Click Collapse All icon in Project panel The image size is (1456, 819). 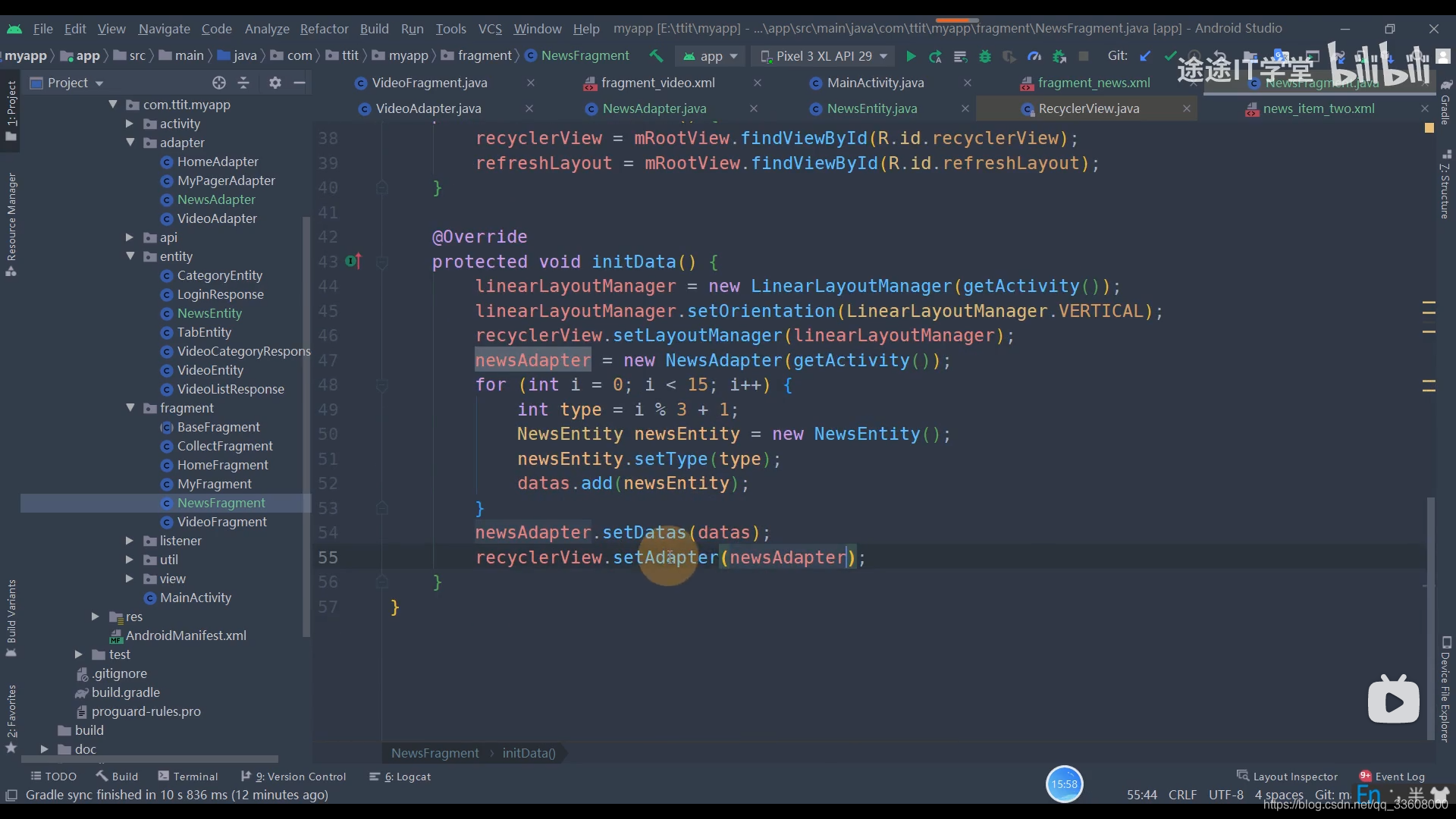243,83
